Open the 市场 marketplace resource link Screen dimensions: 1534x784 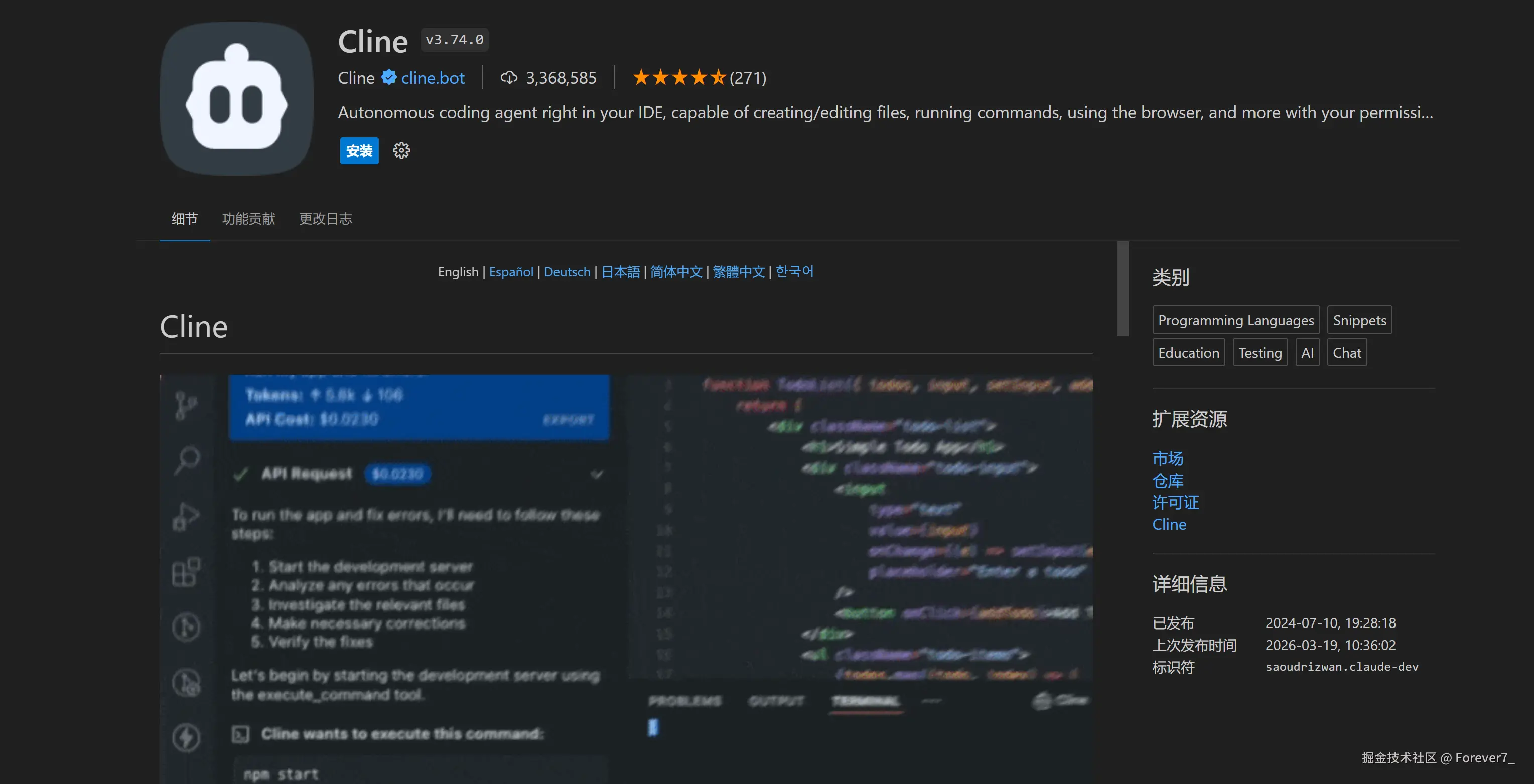(1167, 458)
